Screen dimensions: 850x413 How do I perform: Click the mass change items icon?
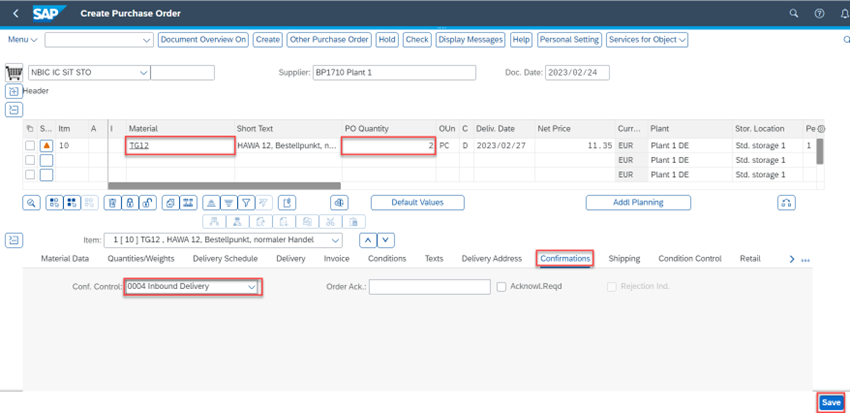point(188,203)
